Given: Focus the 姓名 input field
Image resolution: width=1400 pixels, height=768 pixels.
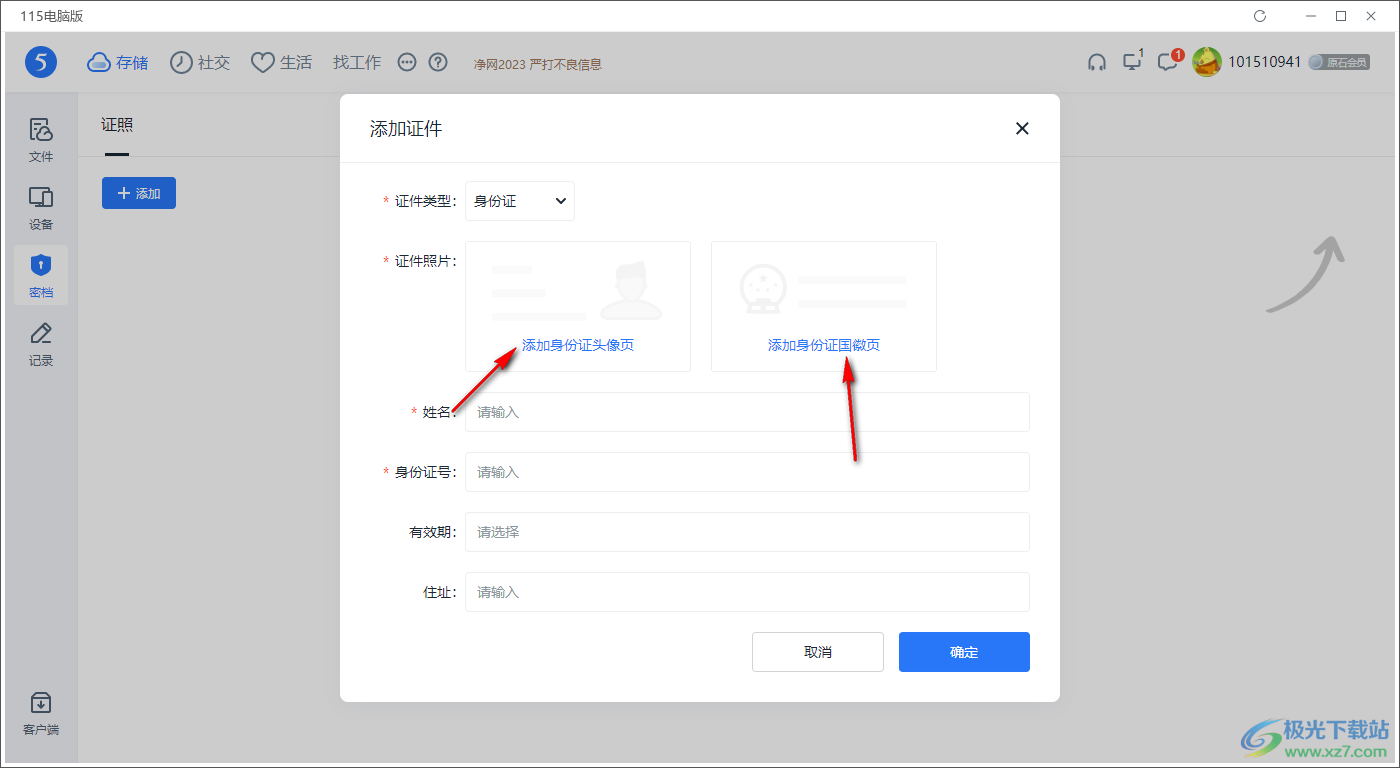Looking at the screenshot, I should point(747,412).
